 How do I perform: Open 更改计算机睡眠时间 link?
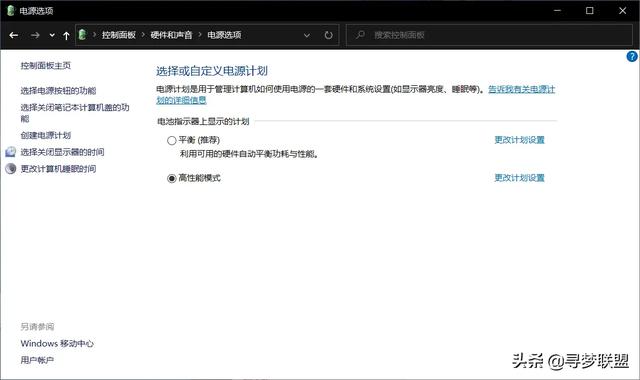[58, 169]
